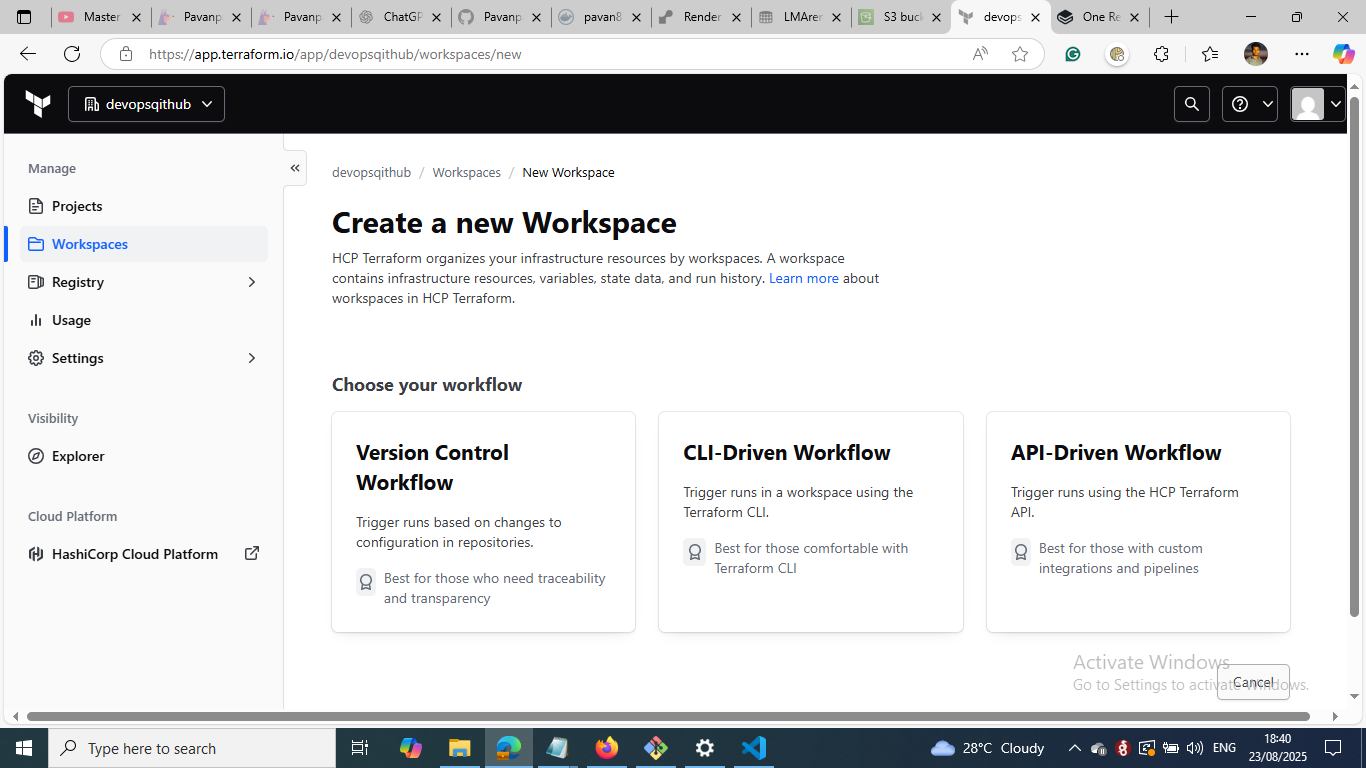Expand the Settings sidebar section

click(251, 358)
